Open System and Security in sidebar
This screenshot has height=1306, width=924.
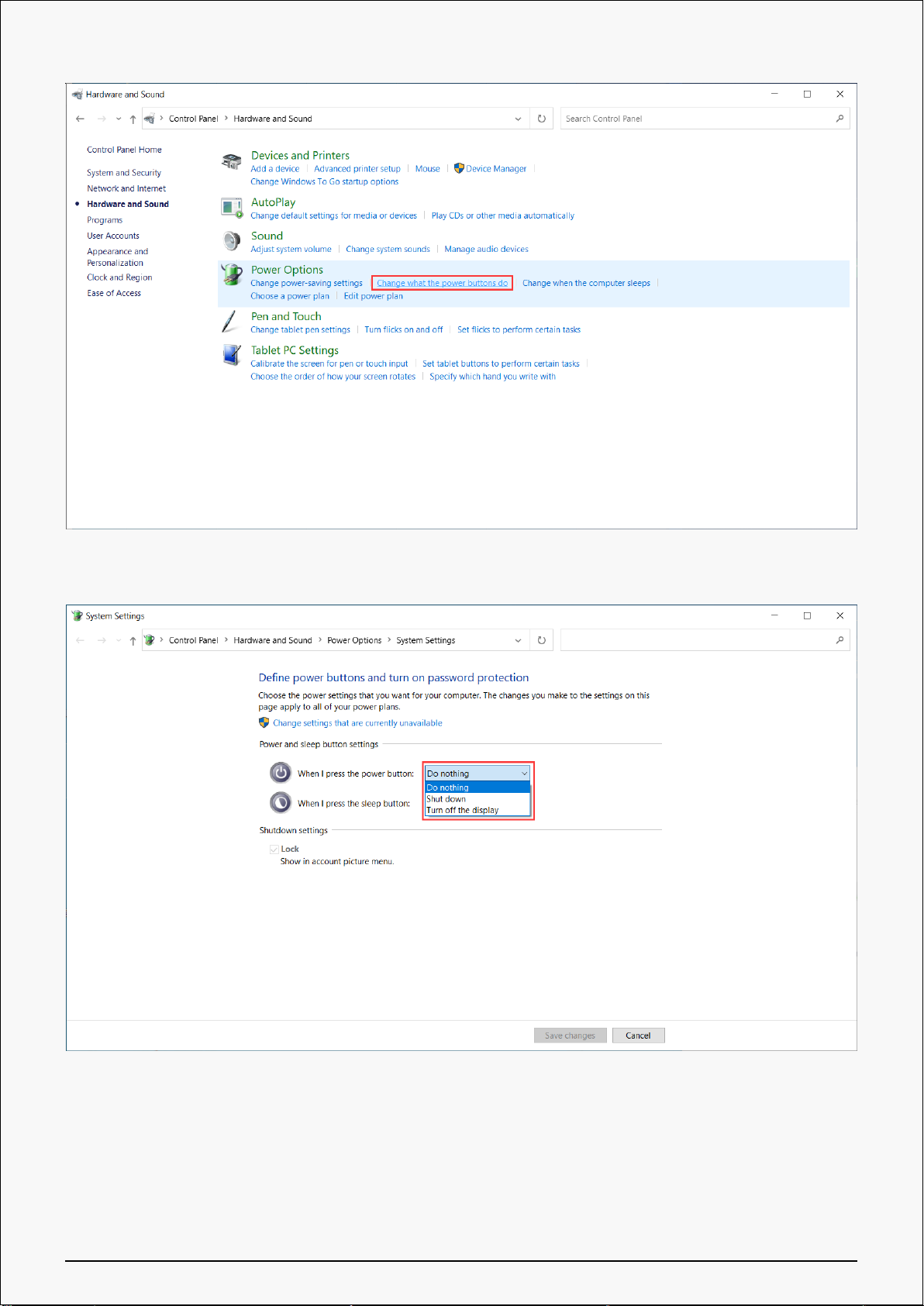[124, 173]
